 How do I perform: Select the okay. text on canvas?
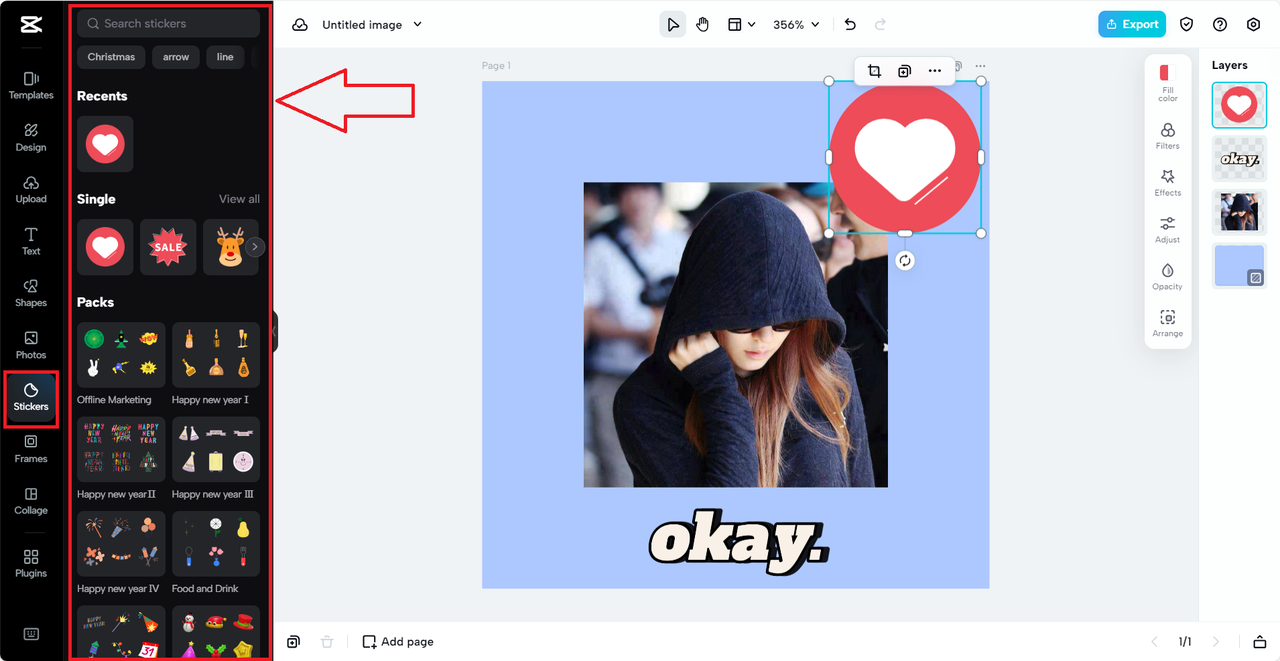[738, 543]
